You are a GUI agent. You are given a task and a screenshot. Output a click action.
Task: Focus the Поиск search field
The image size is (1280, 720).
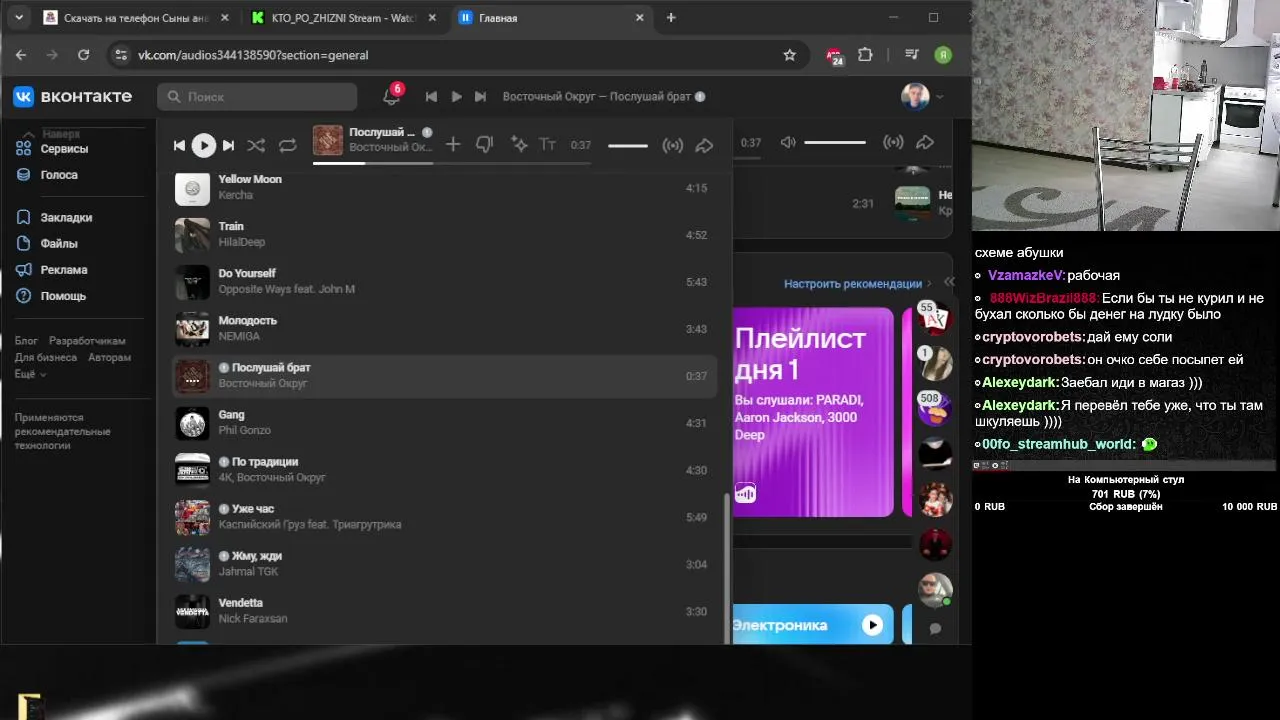click(257, 97)
